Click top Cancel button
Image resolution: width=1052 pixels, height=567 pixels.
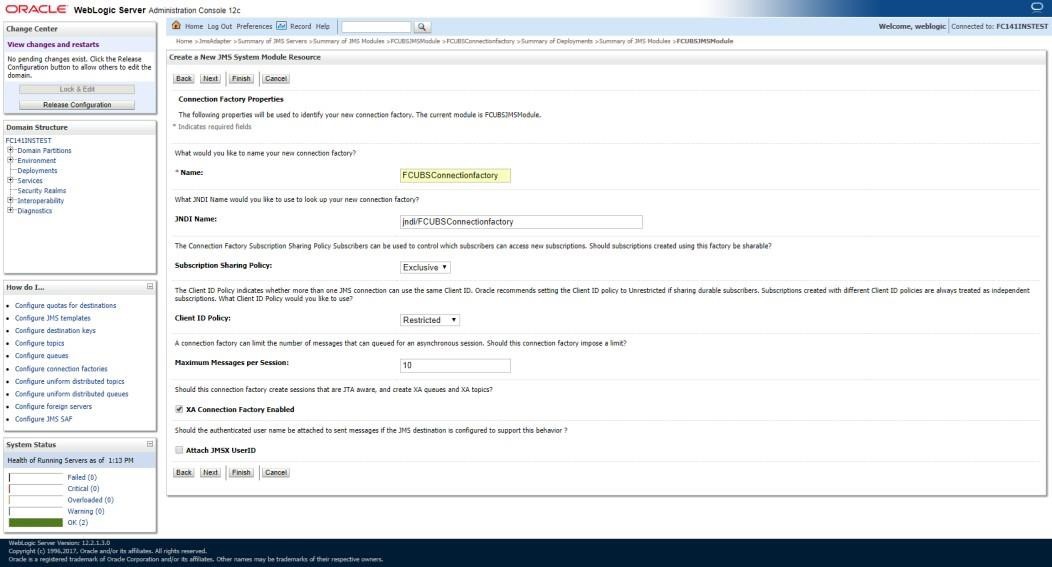(276, 79)
